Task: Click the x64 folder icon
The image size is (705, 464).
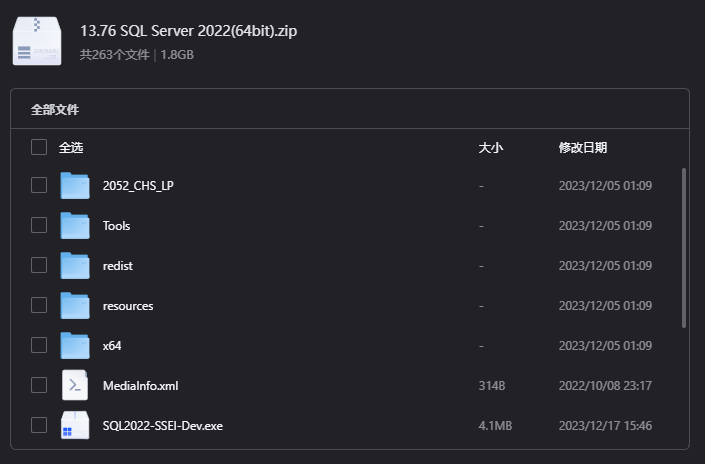Action: coord(75,345)
